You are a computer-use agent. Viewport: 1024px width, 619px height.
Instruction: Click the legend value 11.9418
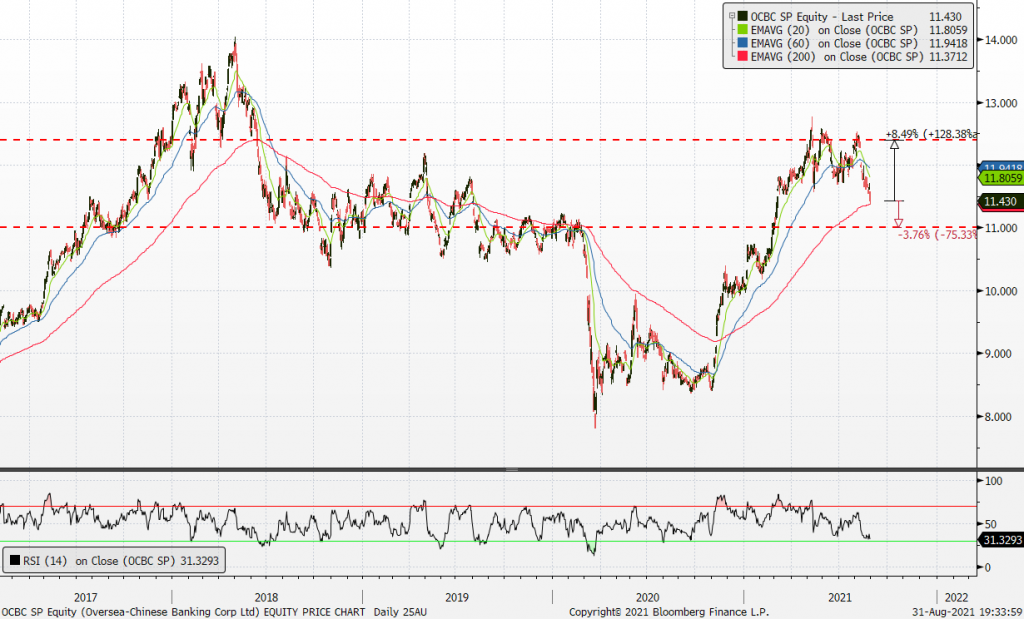point(946,43)
